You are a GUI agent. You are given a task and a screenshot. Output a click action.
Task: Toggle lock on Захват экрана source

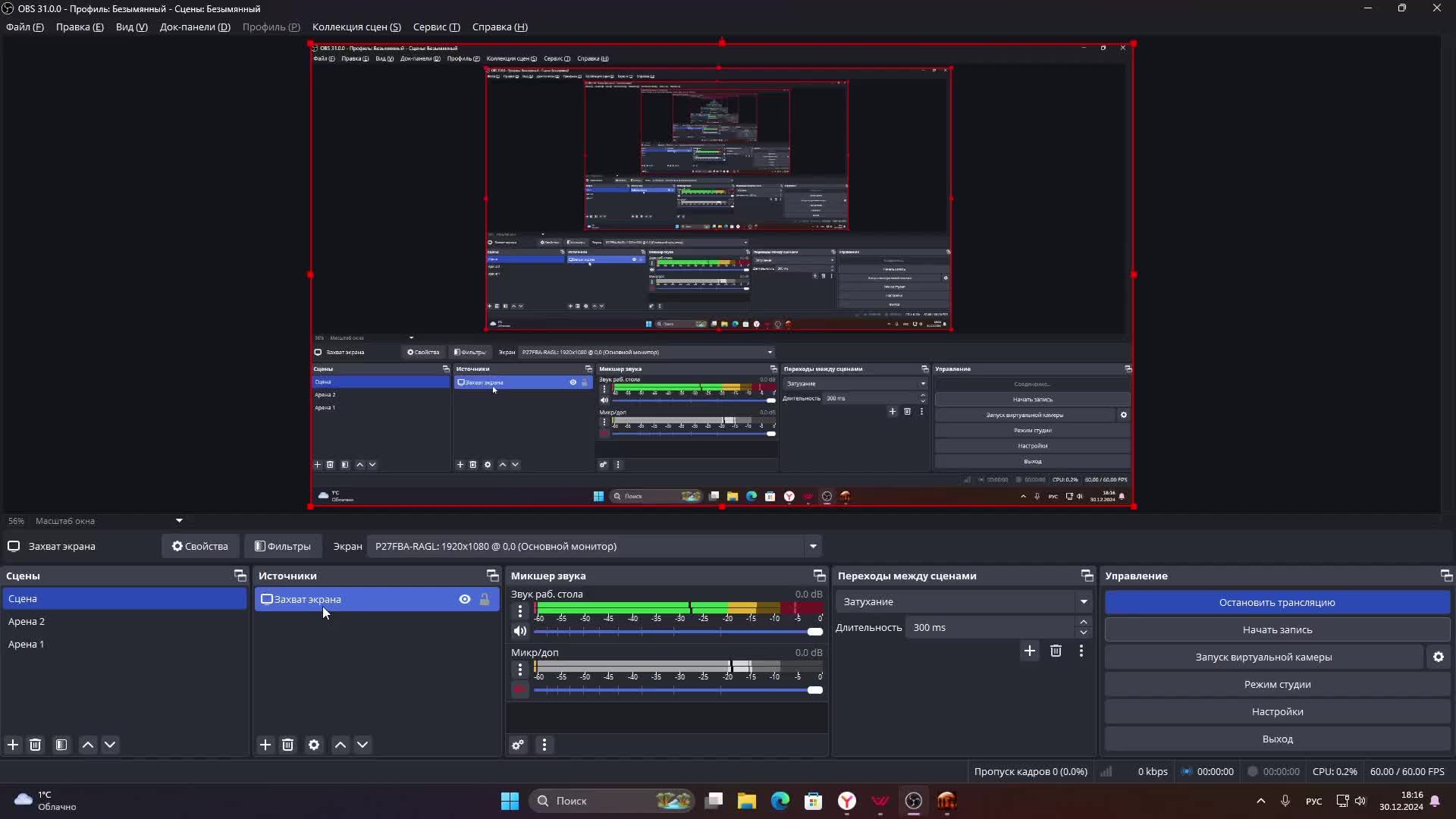(485, 599)
